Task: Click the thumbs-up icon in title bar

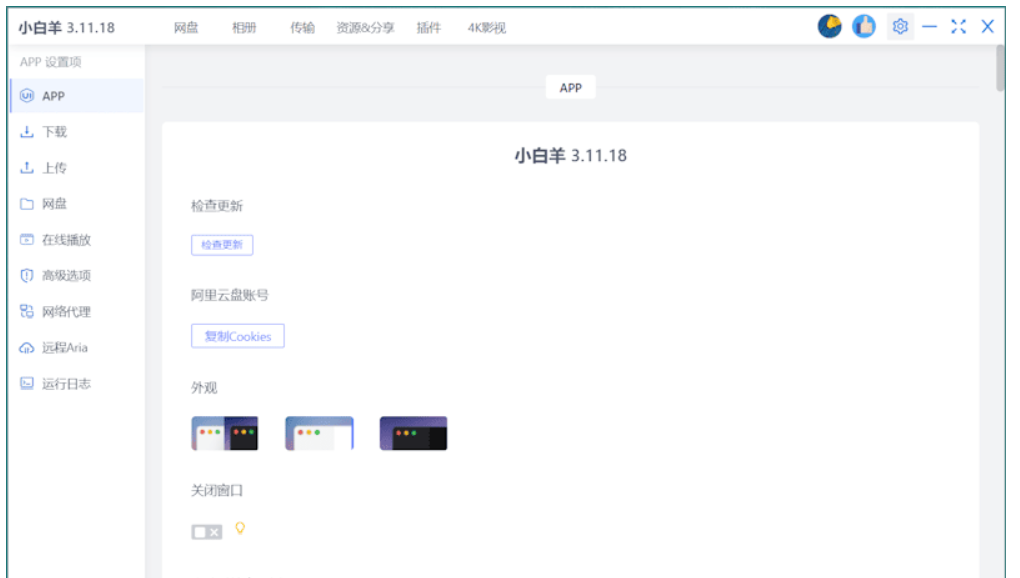Action: tap(864, 26)
